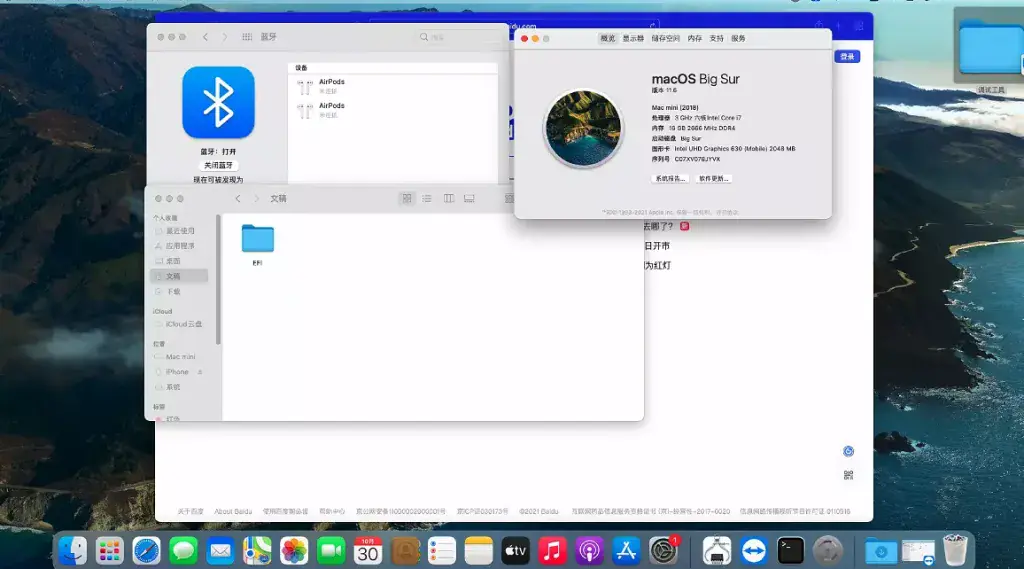The width and height of the screenshot is (1024, 569).
Task: Select iCloud 云盘 in Finder sidebar
Action: coord(180,324)
